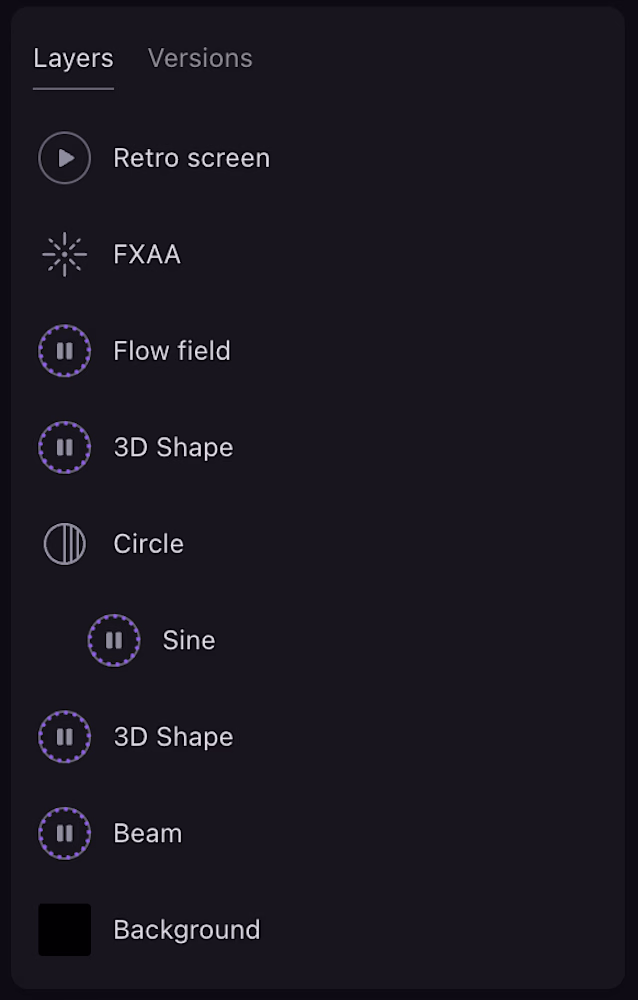Switch to the Versions tab
Image resolution: width=638 pixels, height=1000 pixels.
point(200,58)
